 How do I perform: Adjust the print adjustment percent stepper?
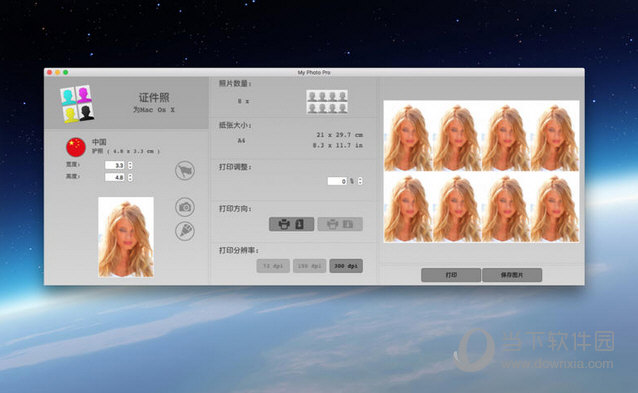(360, 181)
